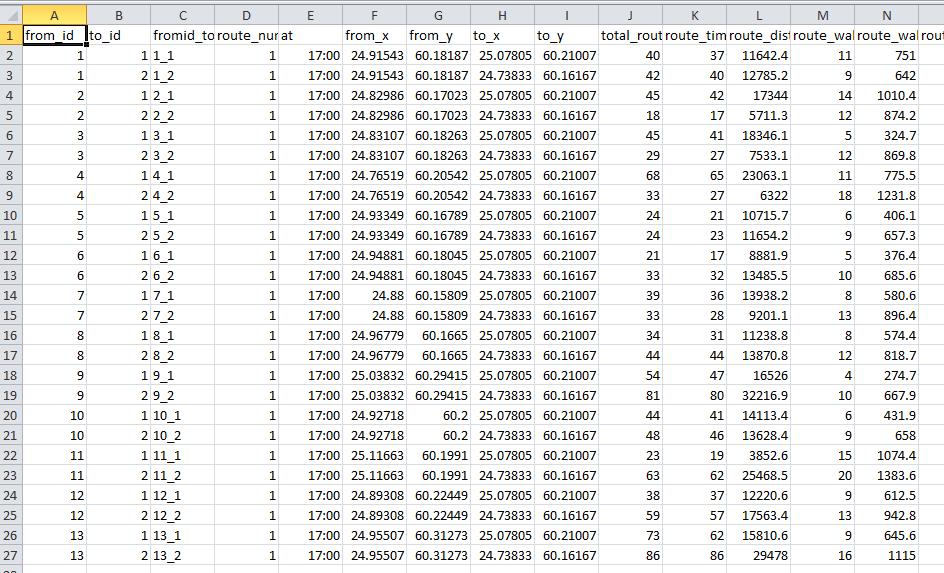Click cell with value 2_2

tap(182, 116)
